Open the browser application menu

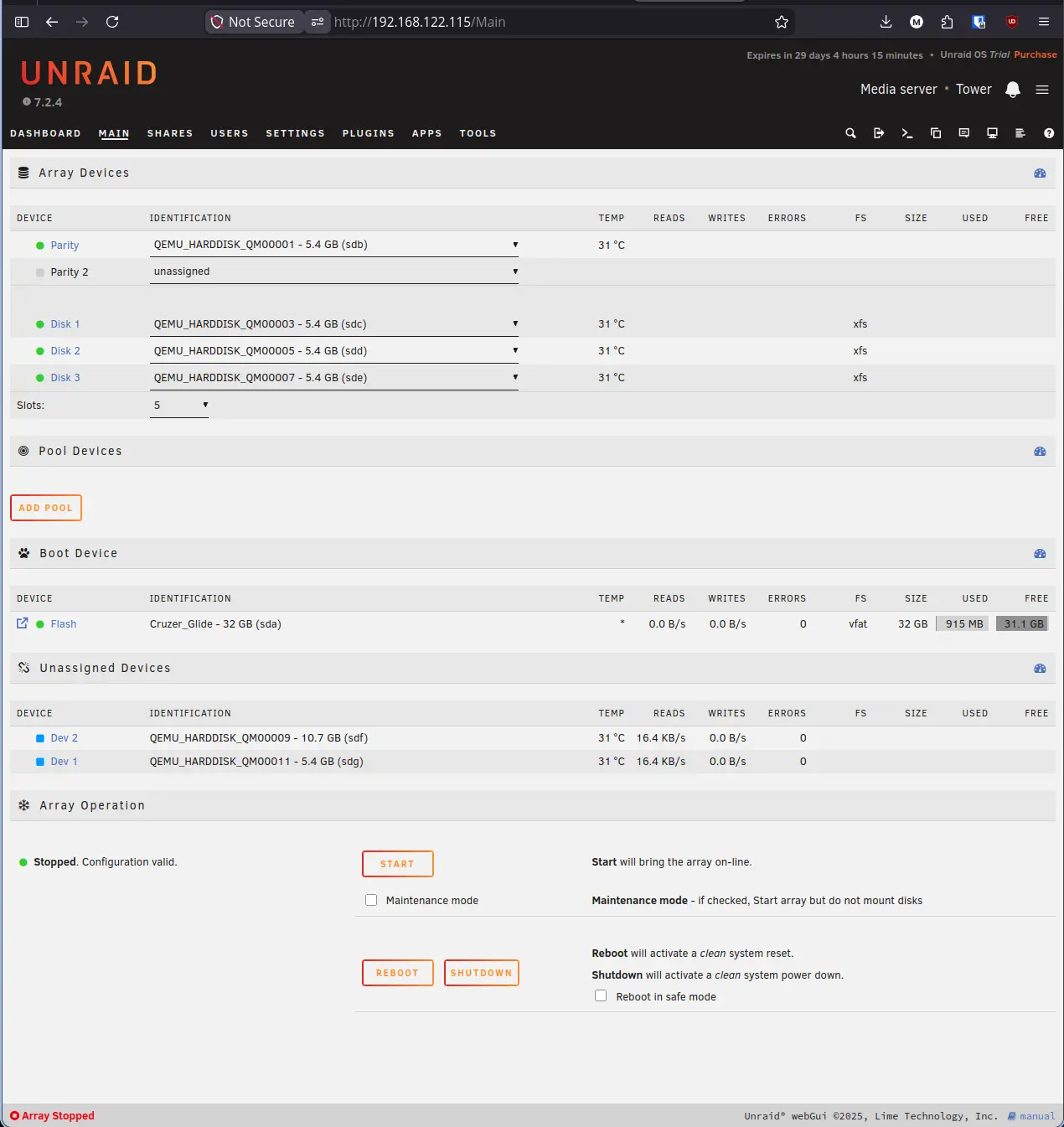coord(1044,22)
